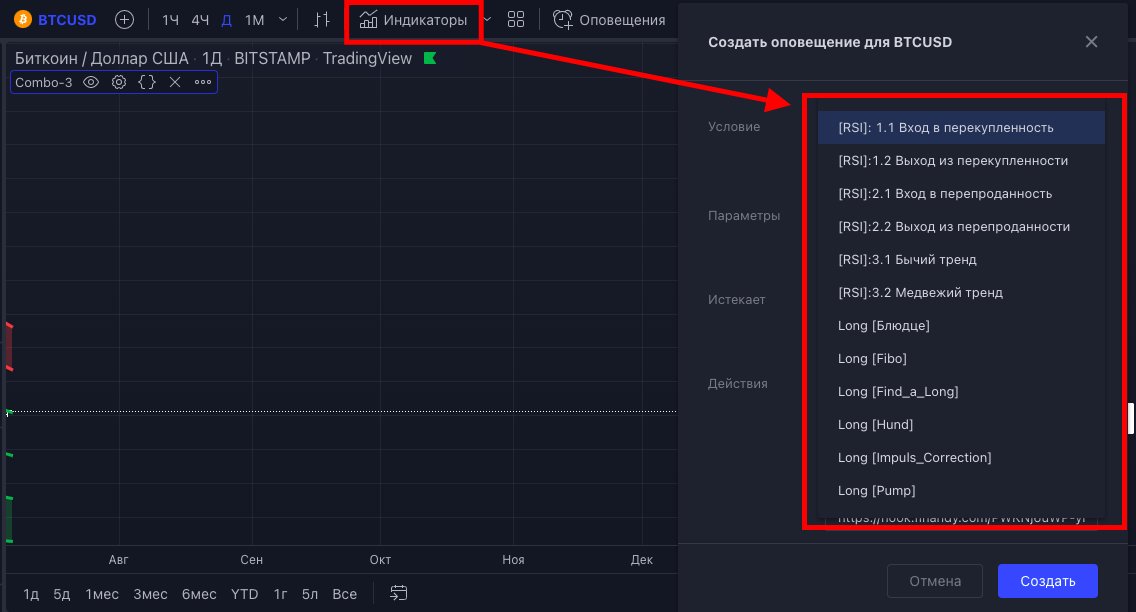Click Отмена cancel button
The height and width of the screenshot is (612, 1136).
[935, 581]
